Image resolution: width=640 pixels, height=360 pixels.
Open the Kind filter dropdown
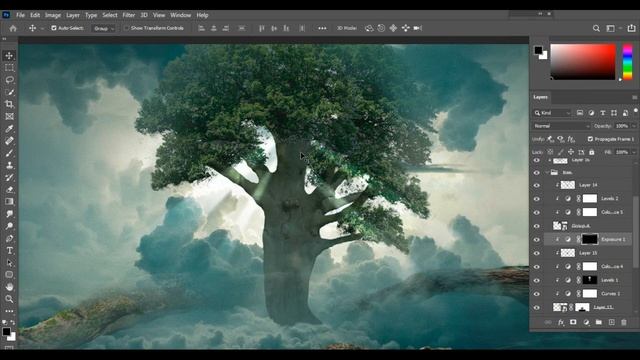tap(552, 113)
